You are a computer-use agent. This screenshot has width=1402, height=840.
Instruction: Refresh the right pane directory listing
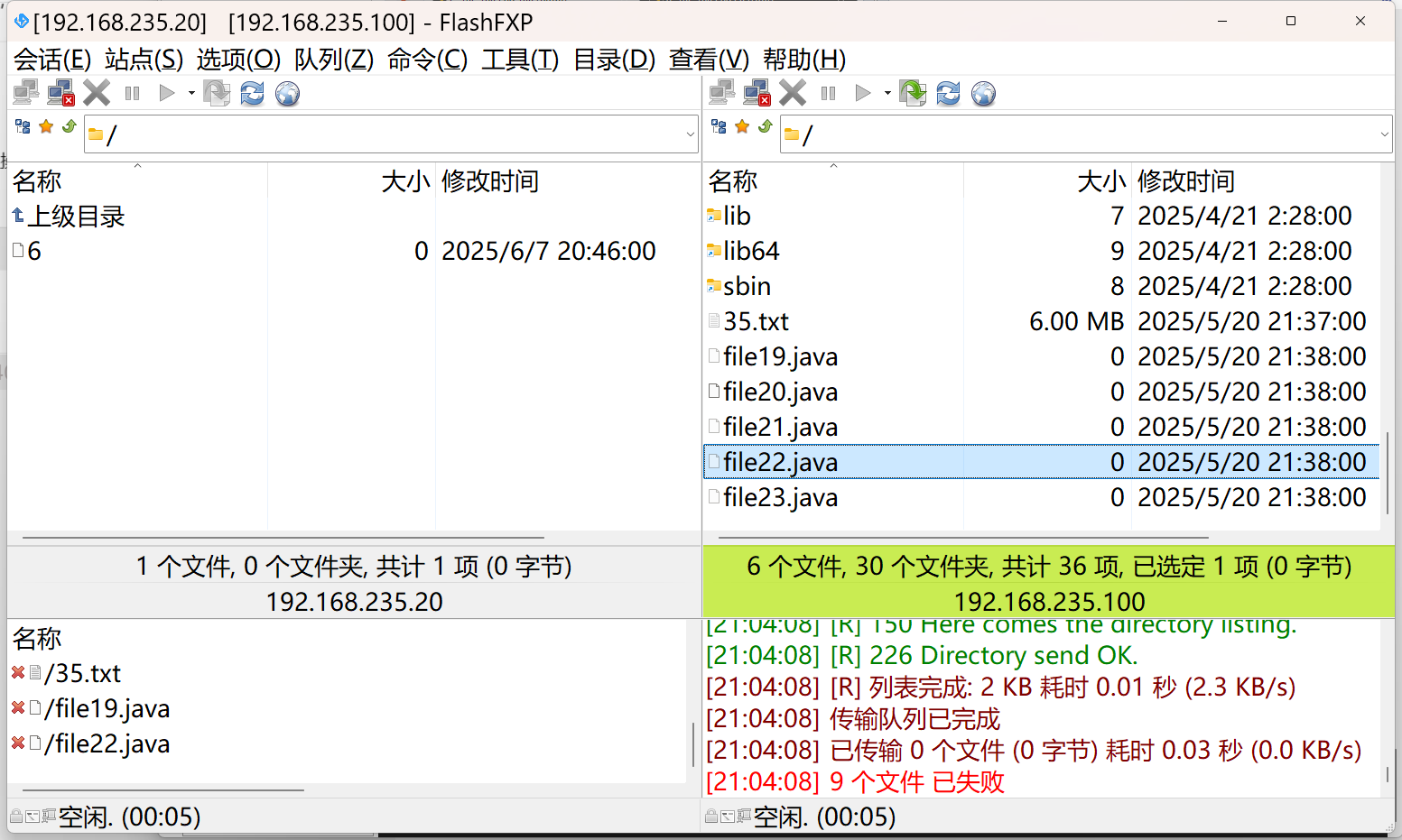pos(948,93)
